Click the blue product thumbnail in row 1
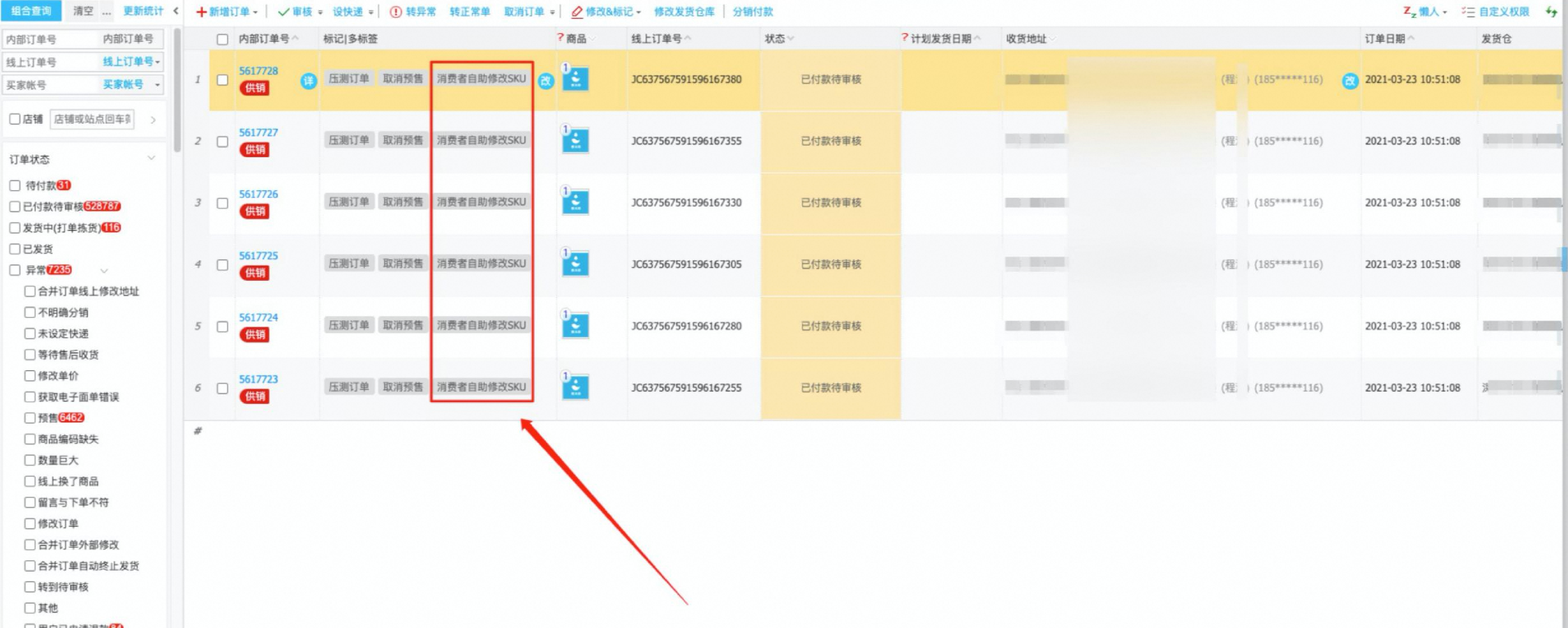This screenshot has width=1568, height=628. (576, 79)
